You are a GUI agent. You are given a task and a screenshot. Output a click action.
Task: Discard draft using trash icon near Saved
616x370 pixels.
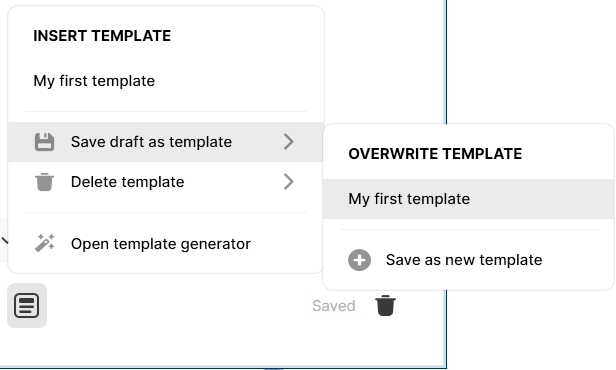(385, 306)
